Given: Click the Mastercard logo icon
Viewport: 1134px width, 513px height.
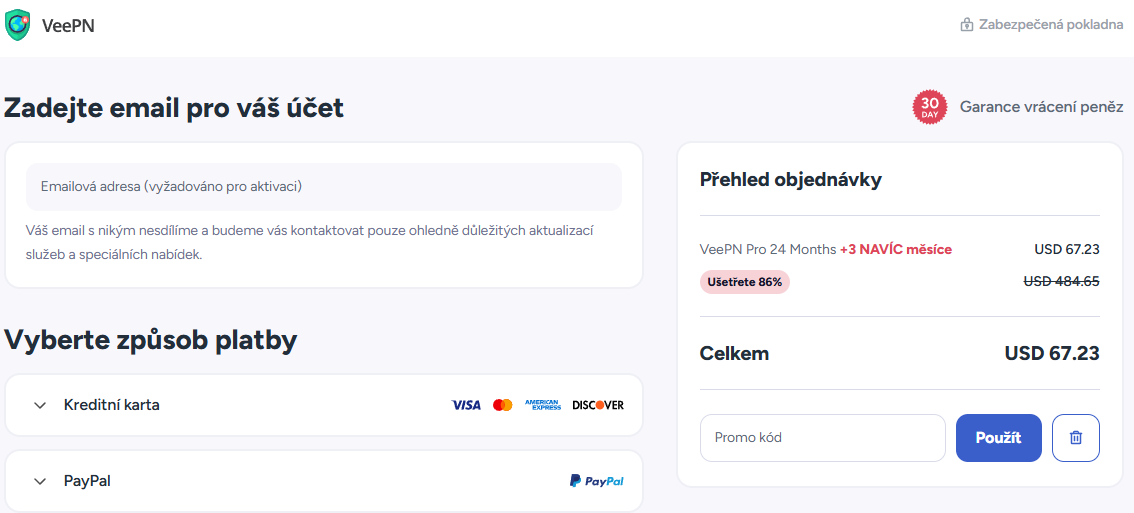Looking at the screenshot, I should (503, 405).
